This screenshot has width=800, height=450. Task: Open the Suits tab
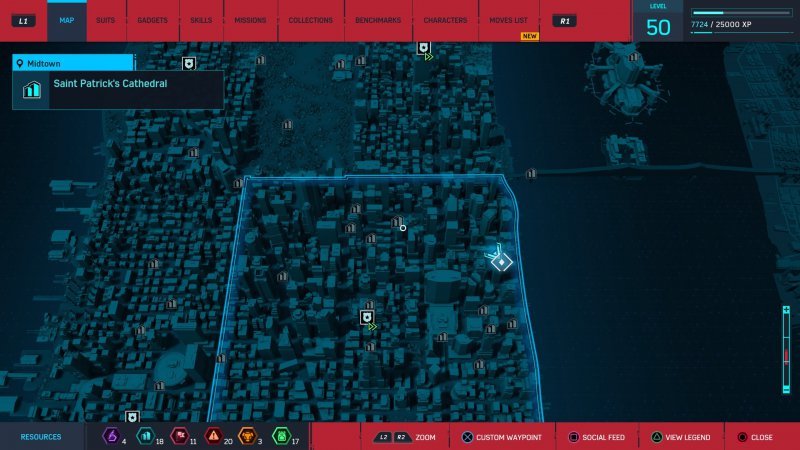click(104, 20)
